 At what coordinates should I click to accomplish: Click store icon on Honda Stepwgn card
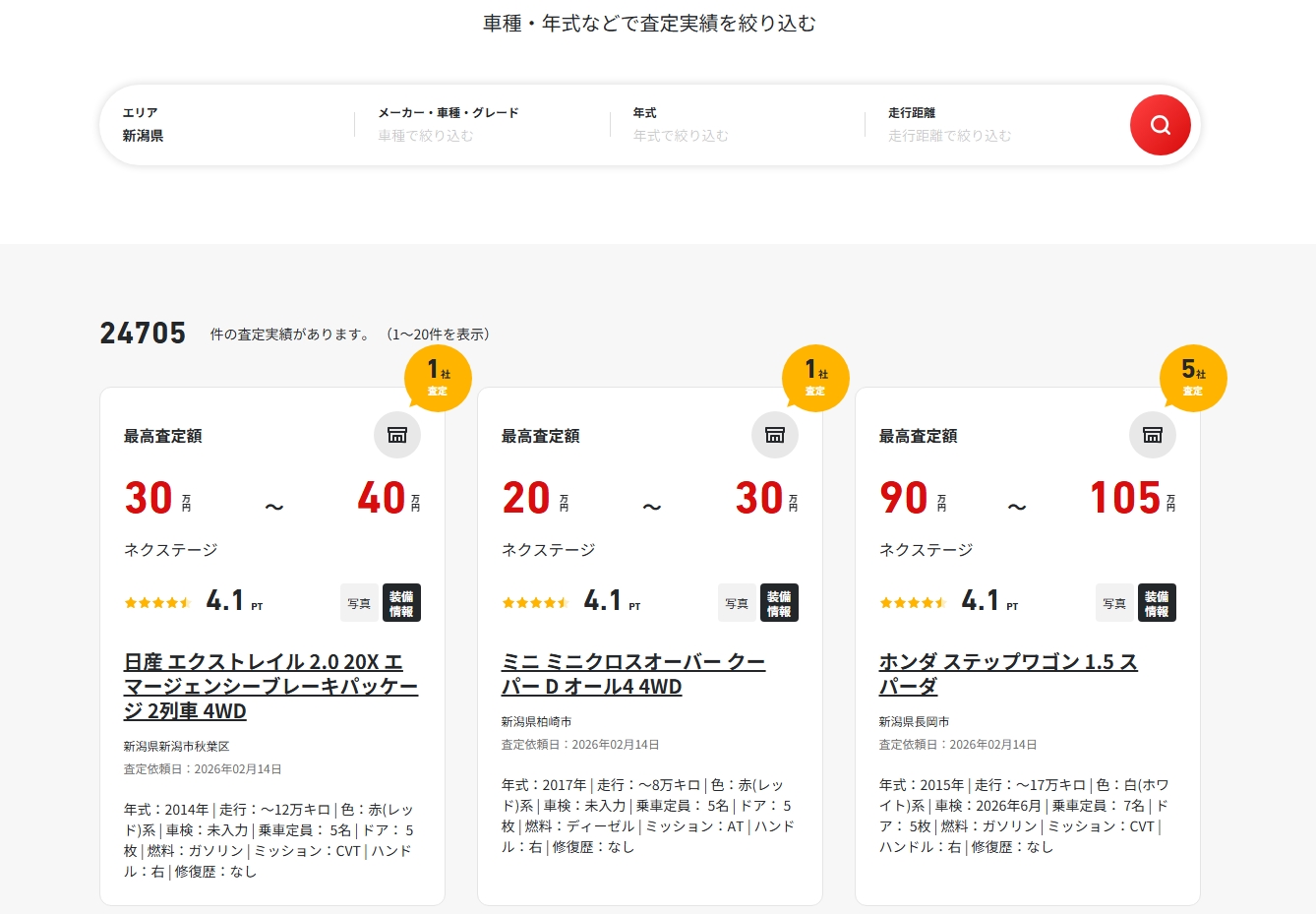point(1153,435)
